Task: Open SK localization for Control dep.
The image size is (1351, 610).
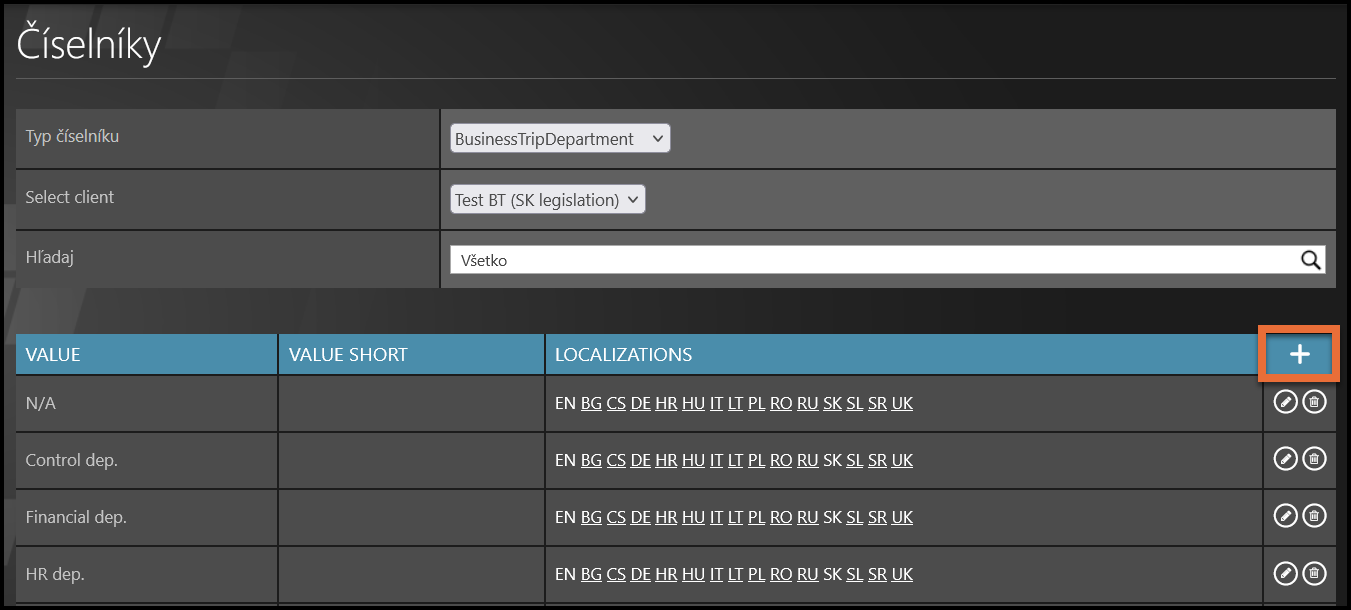Action: pos(832,461)
